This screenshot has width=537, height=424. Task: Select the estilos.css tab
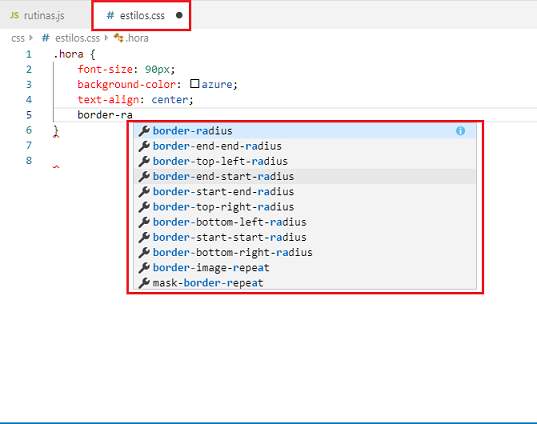[141, 15]
